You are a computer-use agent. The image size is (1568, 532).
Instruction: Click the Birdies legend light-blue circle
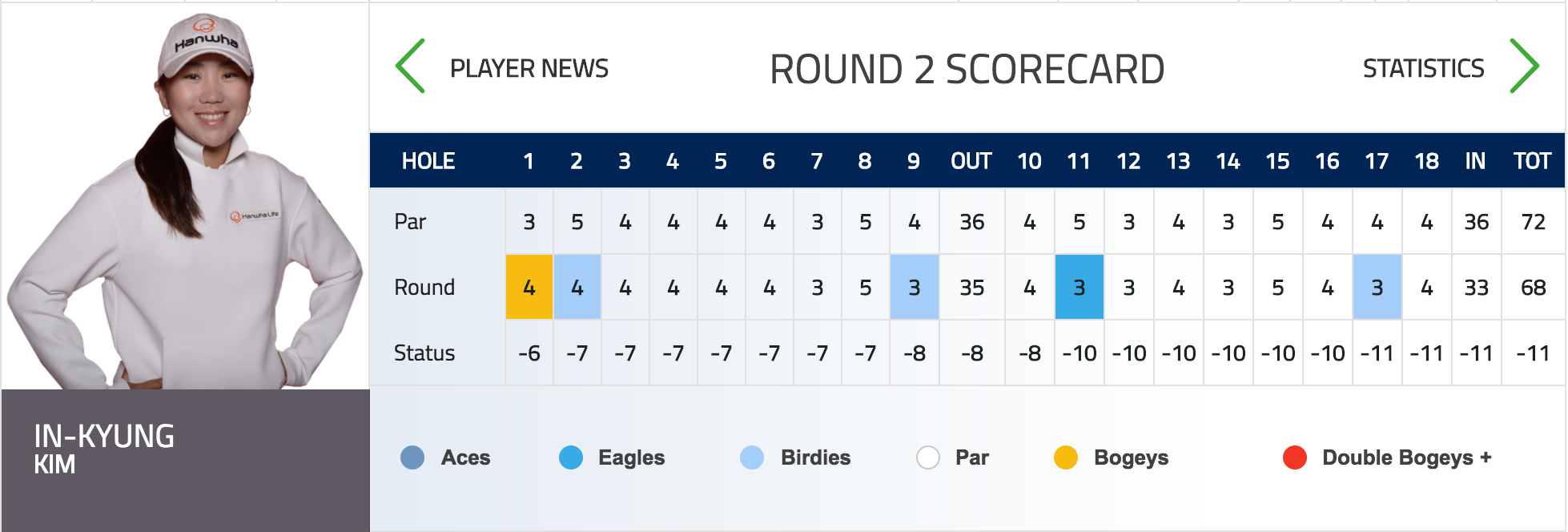[x=752, y=457]
